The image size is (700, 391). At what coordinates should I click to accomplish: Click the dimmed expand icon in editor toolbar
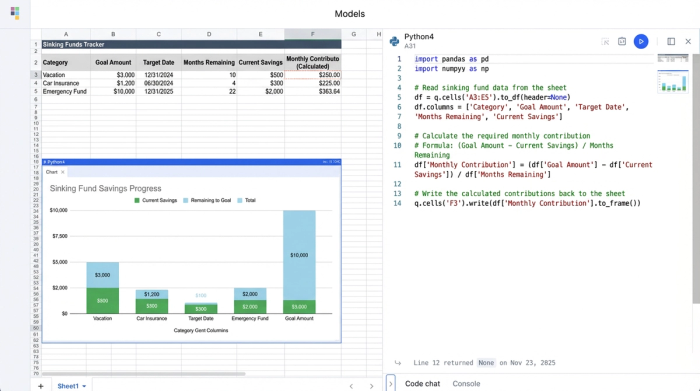coord(605,42)
